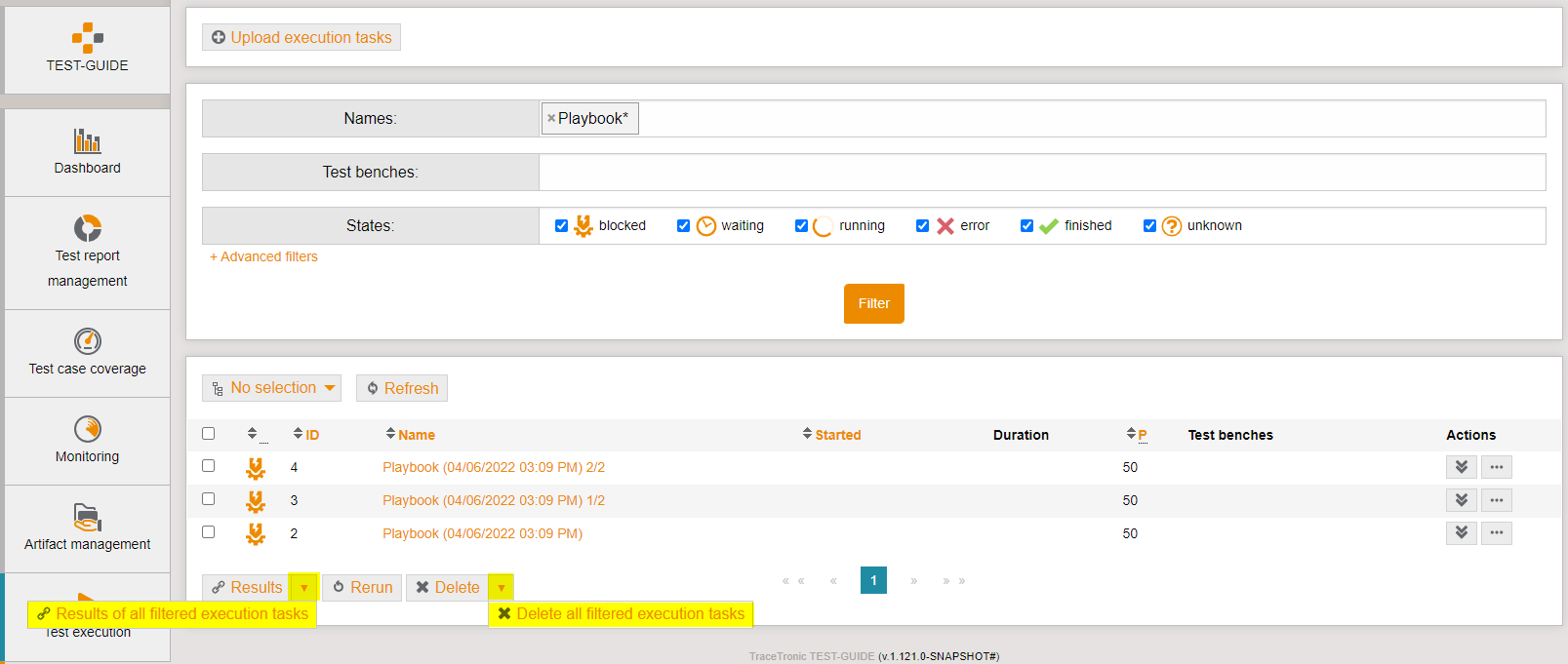Choose Results of all filtered execution tasks
Screen dimensions: 1568x664
click(172, 614)
